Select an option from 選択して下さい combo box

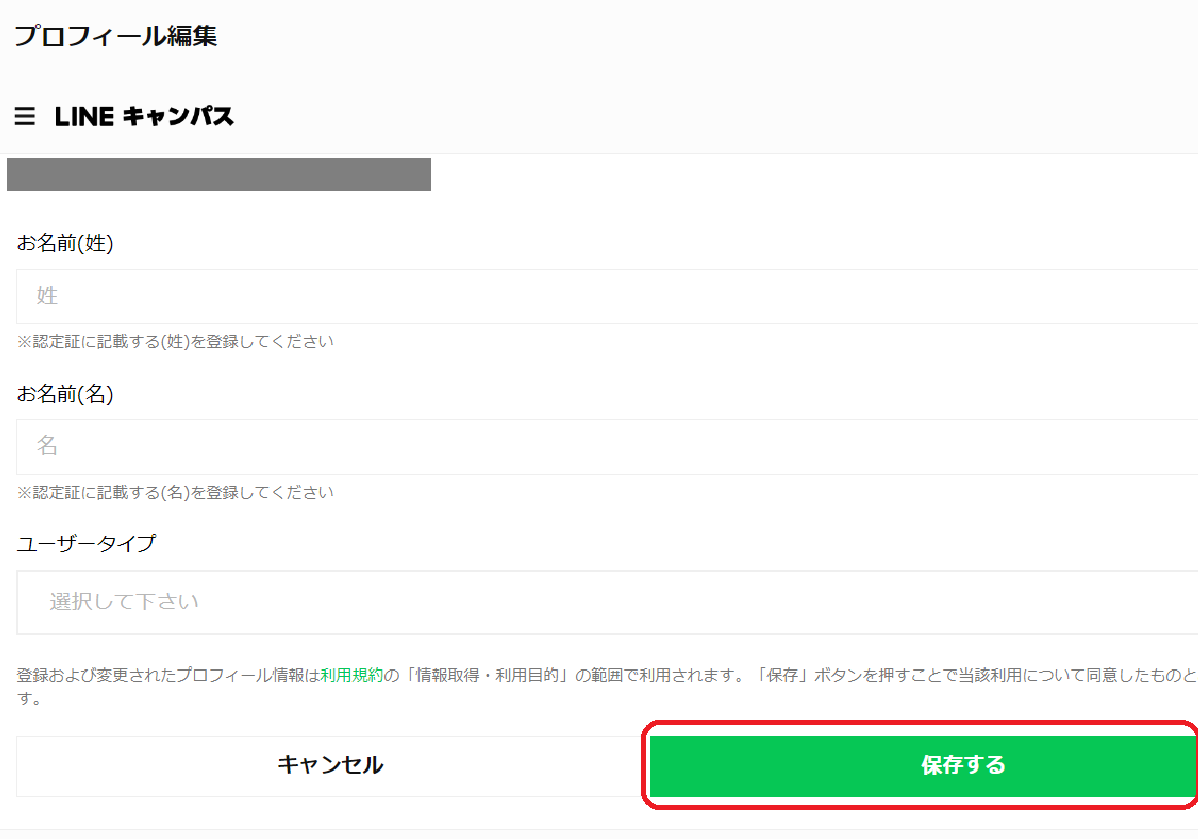coord(600,601)
